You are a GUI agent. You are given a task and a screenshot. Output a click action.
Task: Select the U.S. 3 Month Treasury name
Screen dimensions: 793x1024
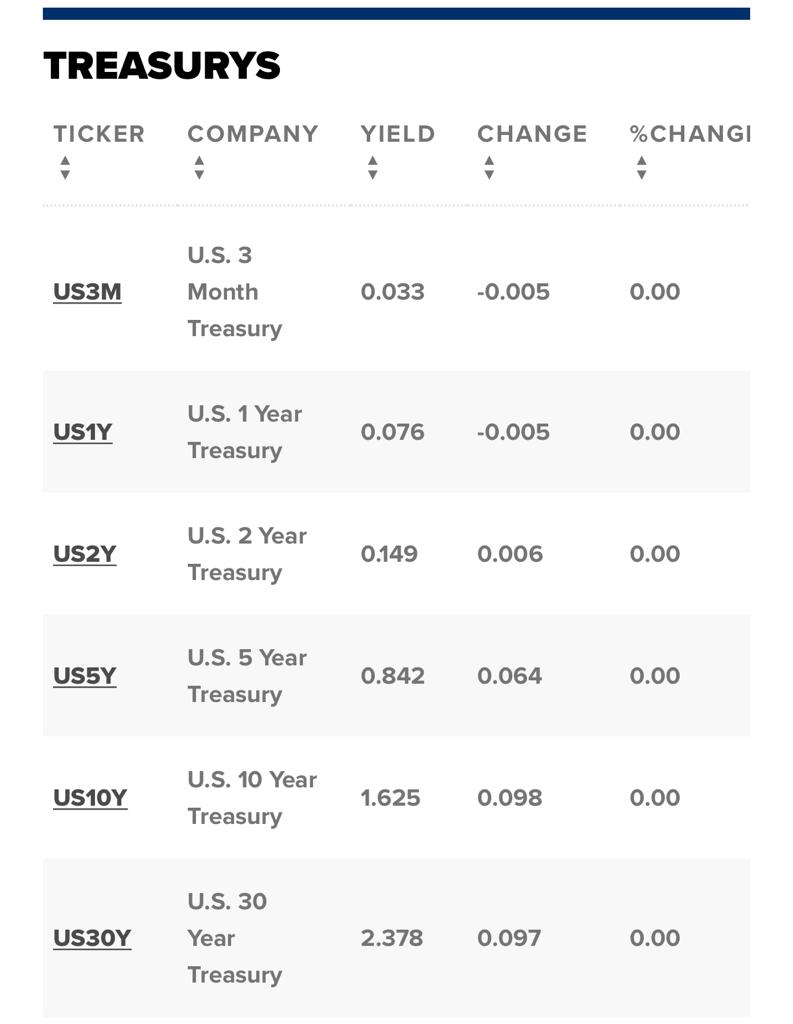pyautogui.click(x=235, y=292)
